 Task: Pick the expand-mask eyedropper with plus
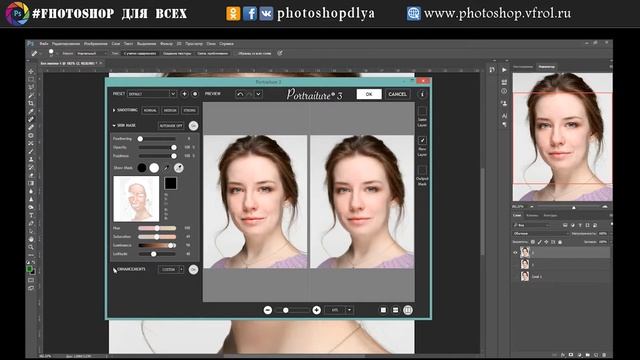tap(178, 168)
